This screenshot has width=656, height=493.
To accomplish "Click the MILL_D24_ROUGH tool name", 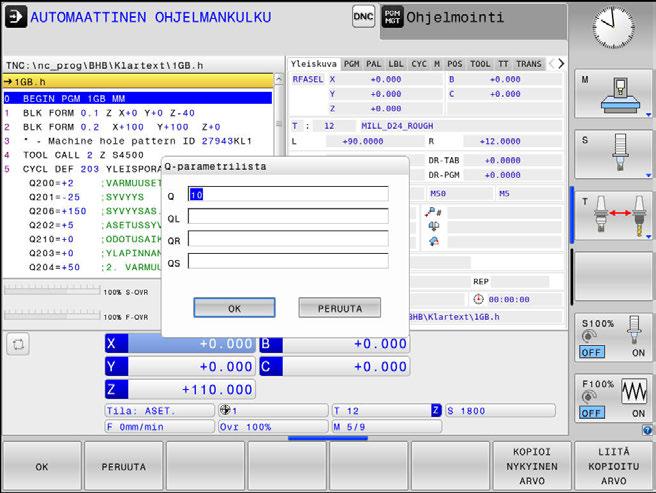I will tap(397, 126).
